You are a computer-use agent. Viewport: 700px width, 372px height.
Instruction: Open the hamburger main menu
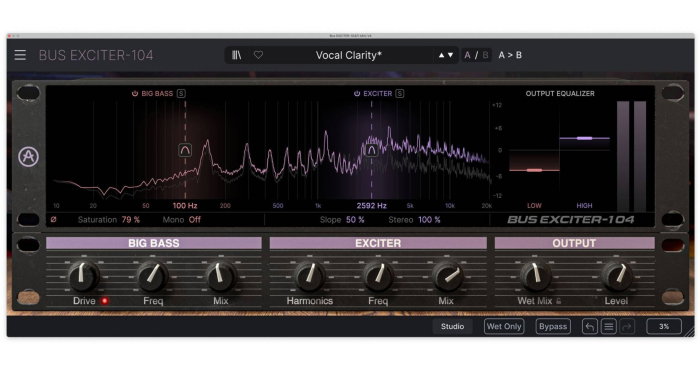tap(20, 55)
